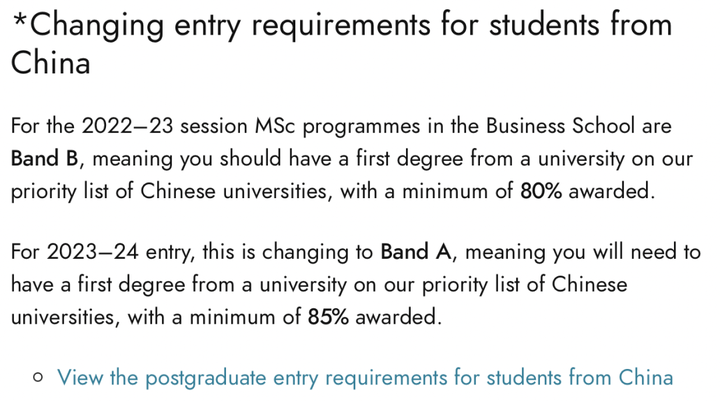Click the words 'Business School'
Screen dimensions: 720x401
pyautogui.click(x=561, y=126)
